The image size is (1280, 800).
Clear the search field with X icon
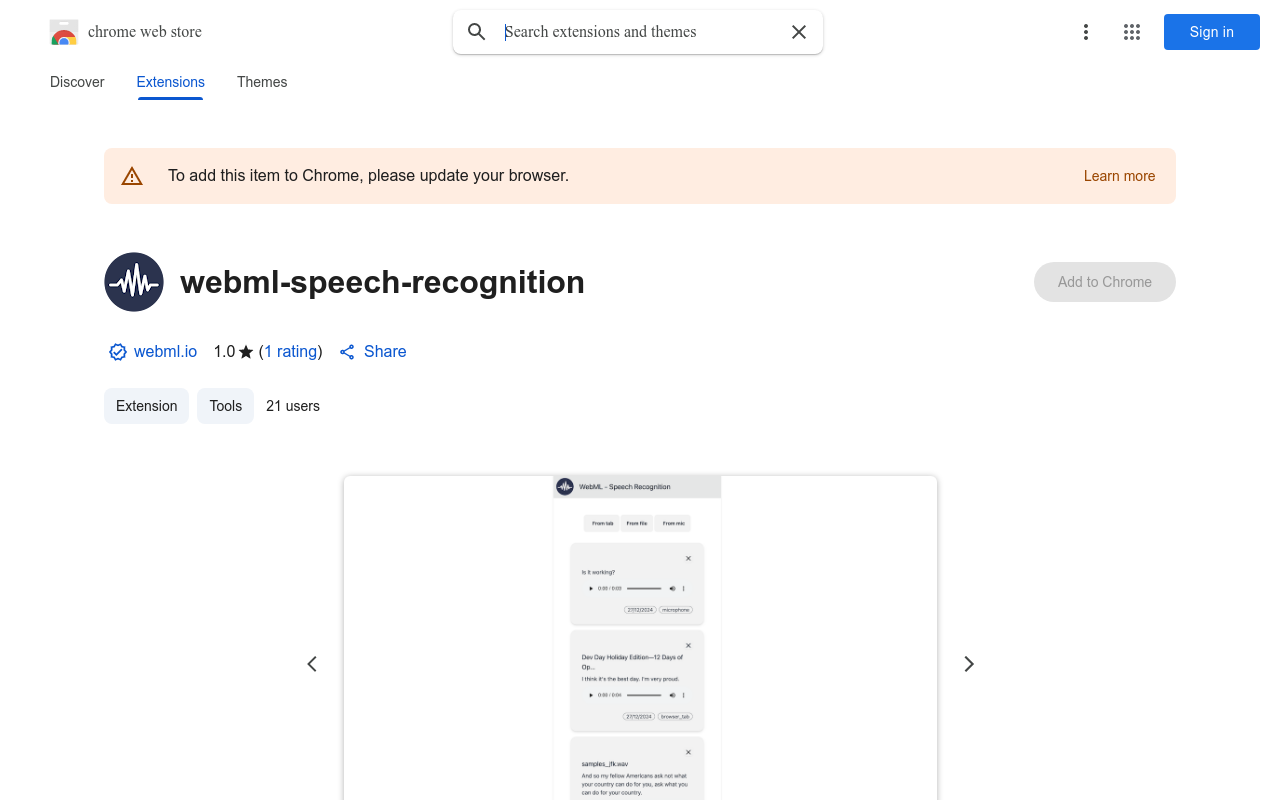[799, 32]
